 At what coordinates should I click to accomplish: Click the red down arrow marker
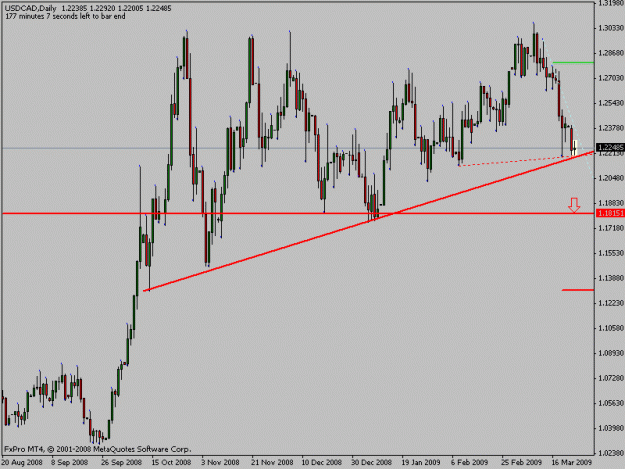pyautogui.click(x=574, y=205)
